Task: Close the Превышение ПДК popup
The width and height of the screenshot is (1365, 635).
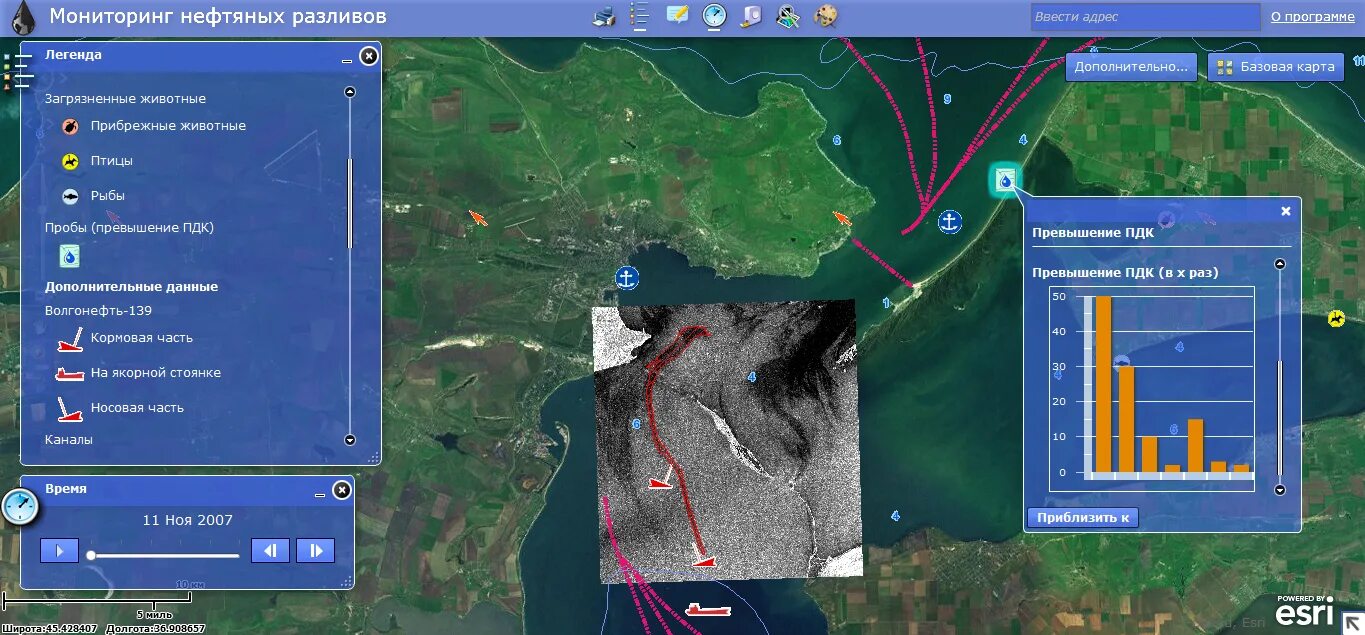Action: click(1286, 211)
